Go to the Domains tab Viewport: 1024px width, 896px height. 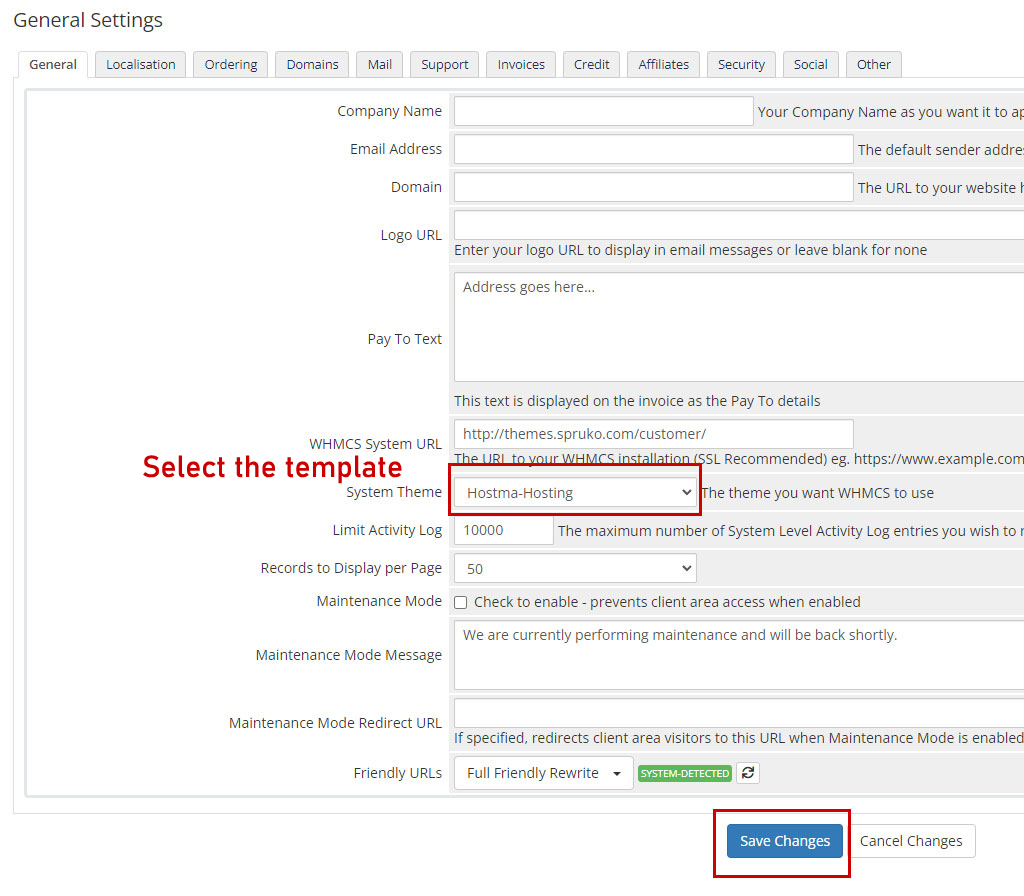click(312, 64)
